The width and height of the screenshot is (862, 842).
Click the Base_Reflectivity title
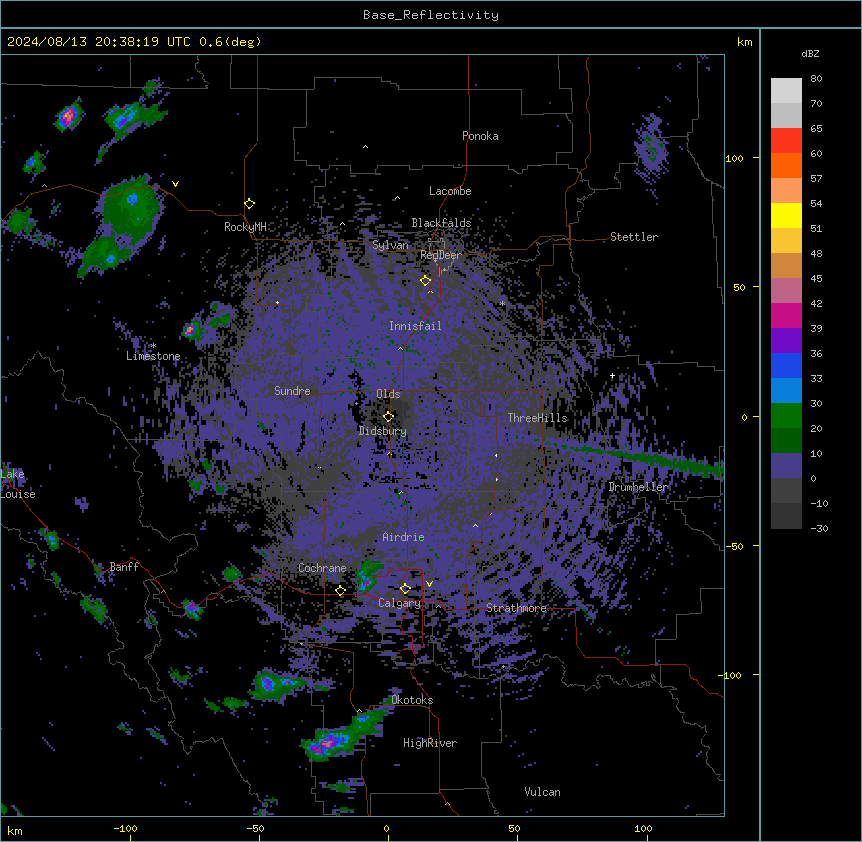tap(431, 15)
